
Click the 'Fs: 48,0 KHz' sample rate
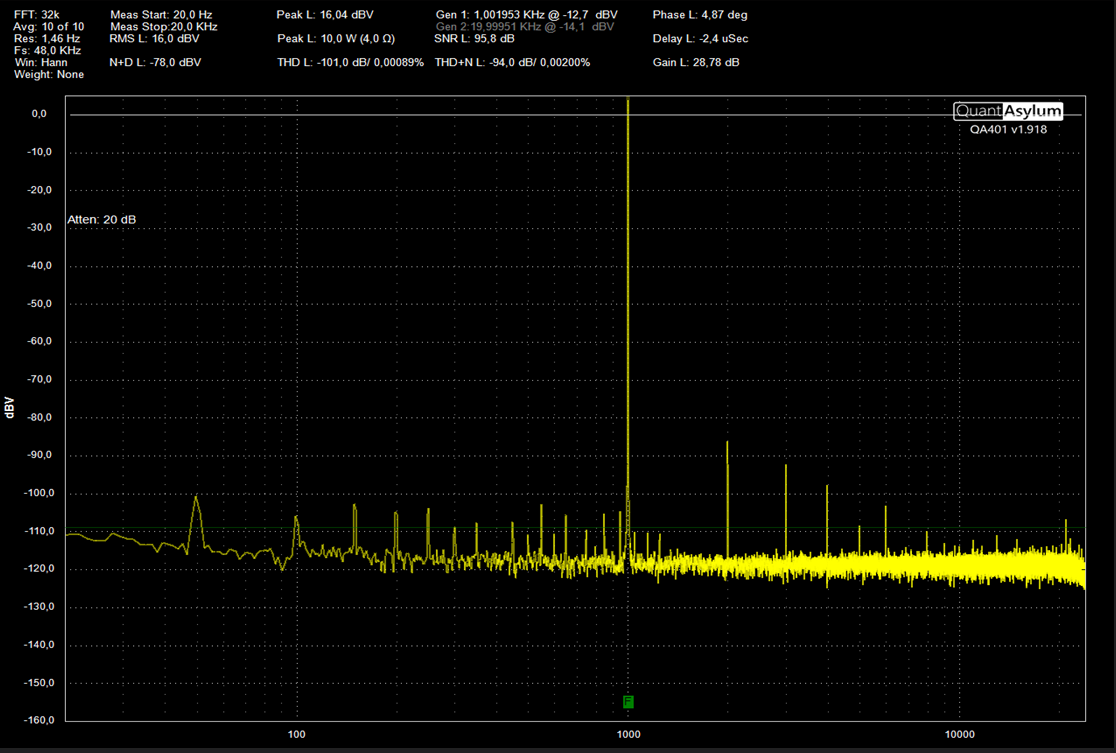click(47, 51)
